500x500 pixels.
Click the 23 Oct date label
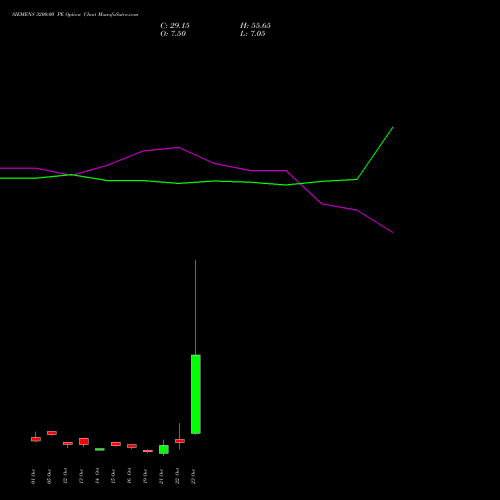(193, 476)
